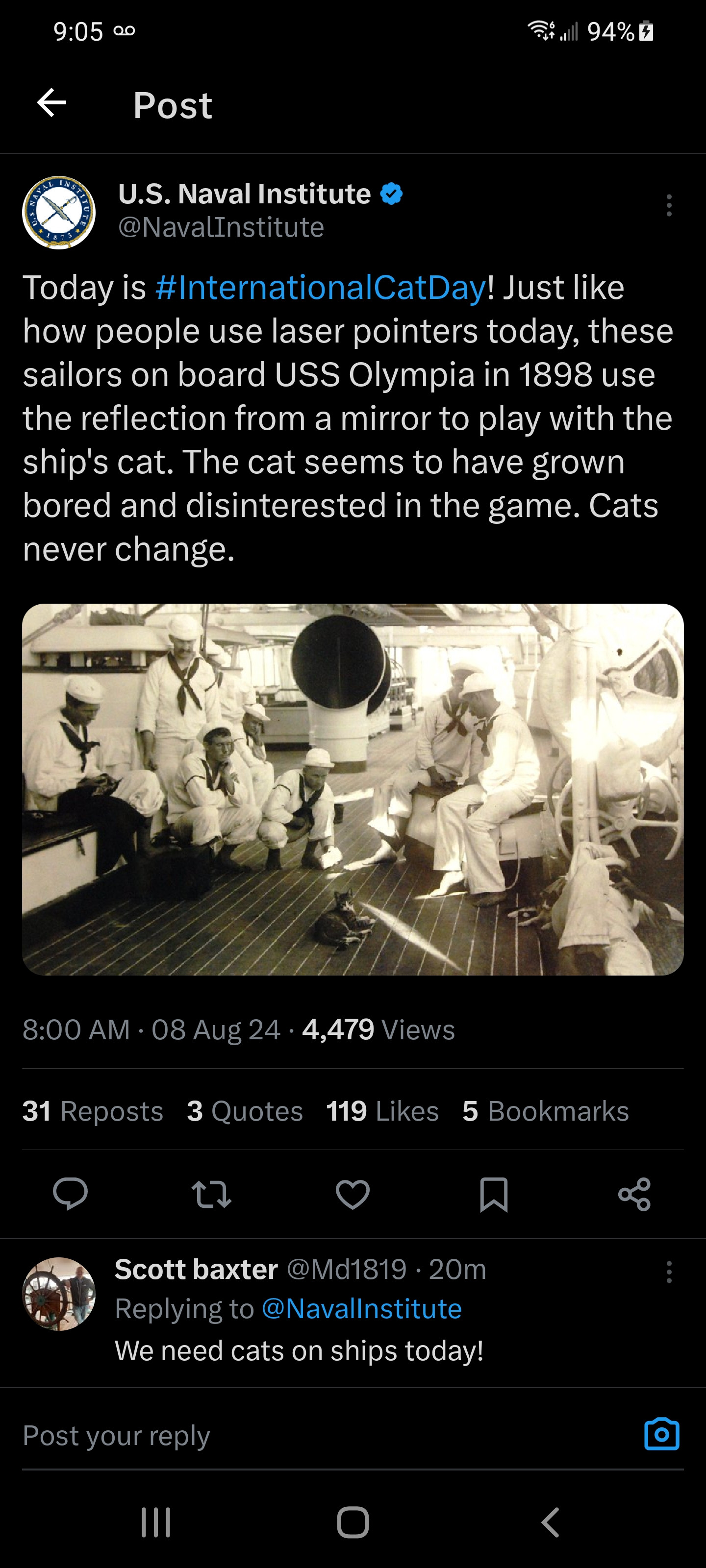Image resolution: width=706 pixels, height=1568 pixels.
Task: Go back using the top arrow
Action: (x=52, y=103)
